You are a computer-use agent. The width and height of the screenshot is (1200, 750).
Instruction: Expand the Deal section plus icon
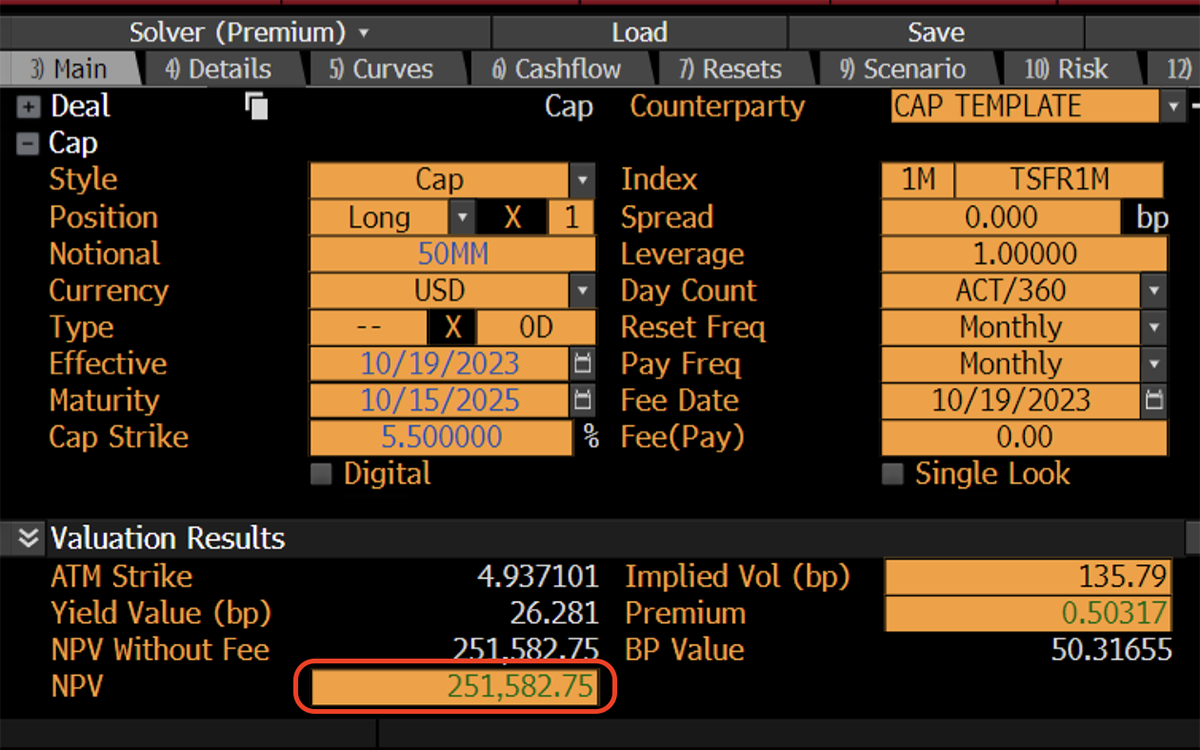(28, 107)
